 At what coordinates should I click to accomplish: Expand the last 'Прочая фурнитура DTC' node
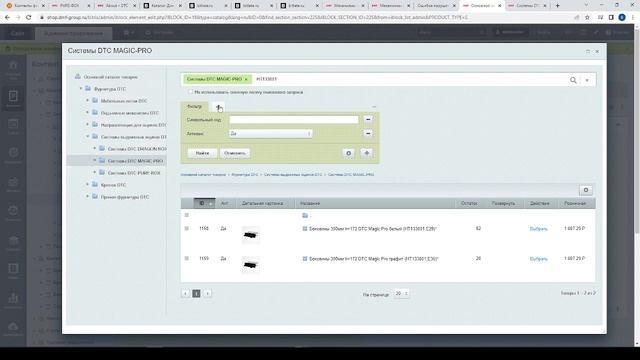click(87, 197)
